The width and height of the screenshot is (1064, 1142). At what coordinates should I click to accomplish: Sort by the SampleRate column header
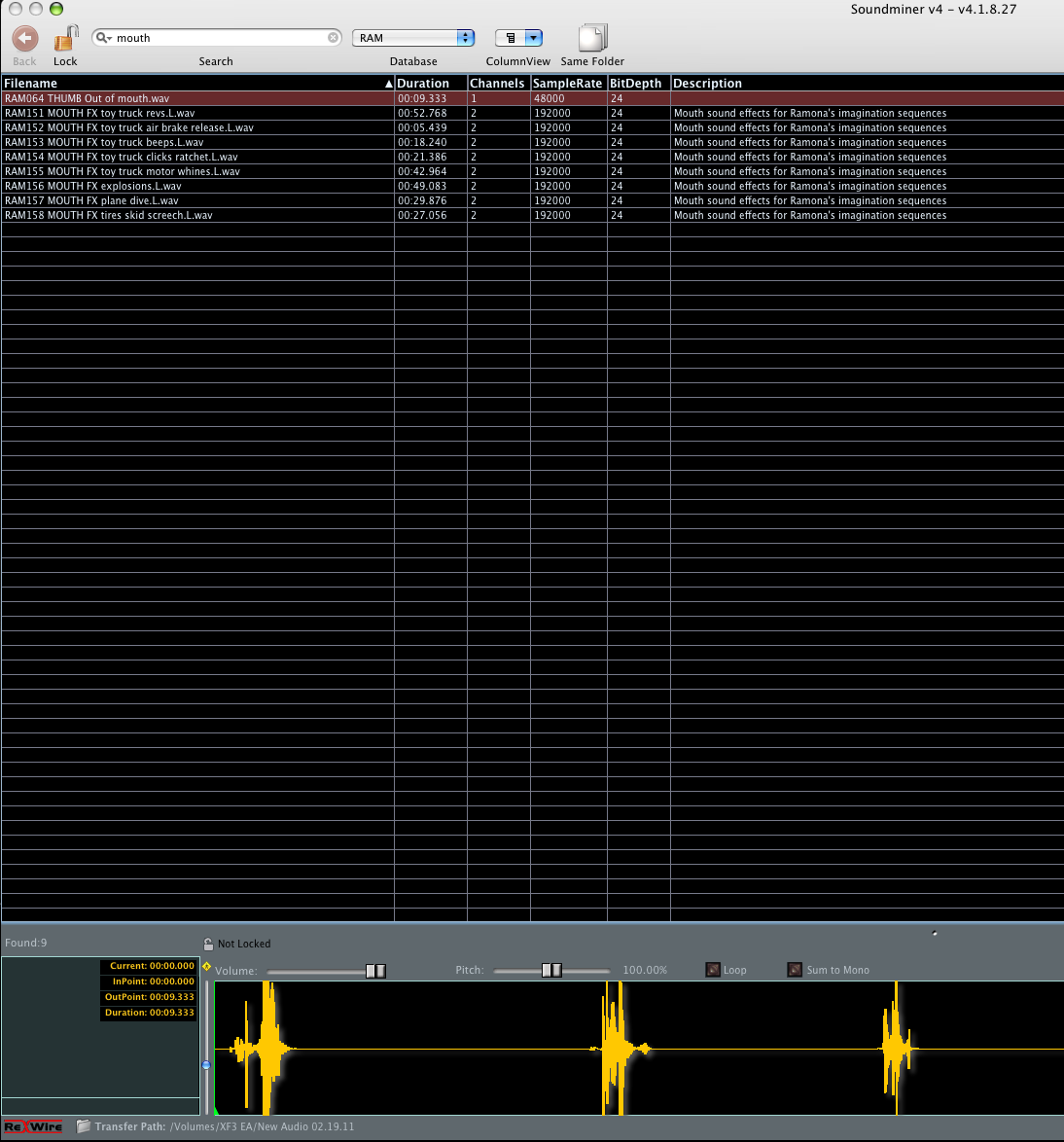click(568, 83)
